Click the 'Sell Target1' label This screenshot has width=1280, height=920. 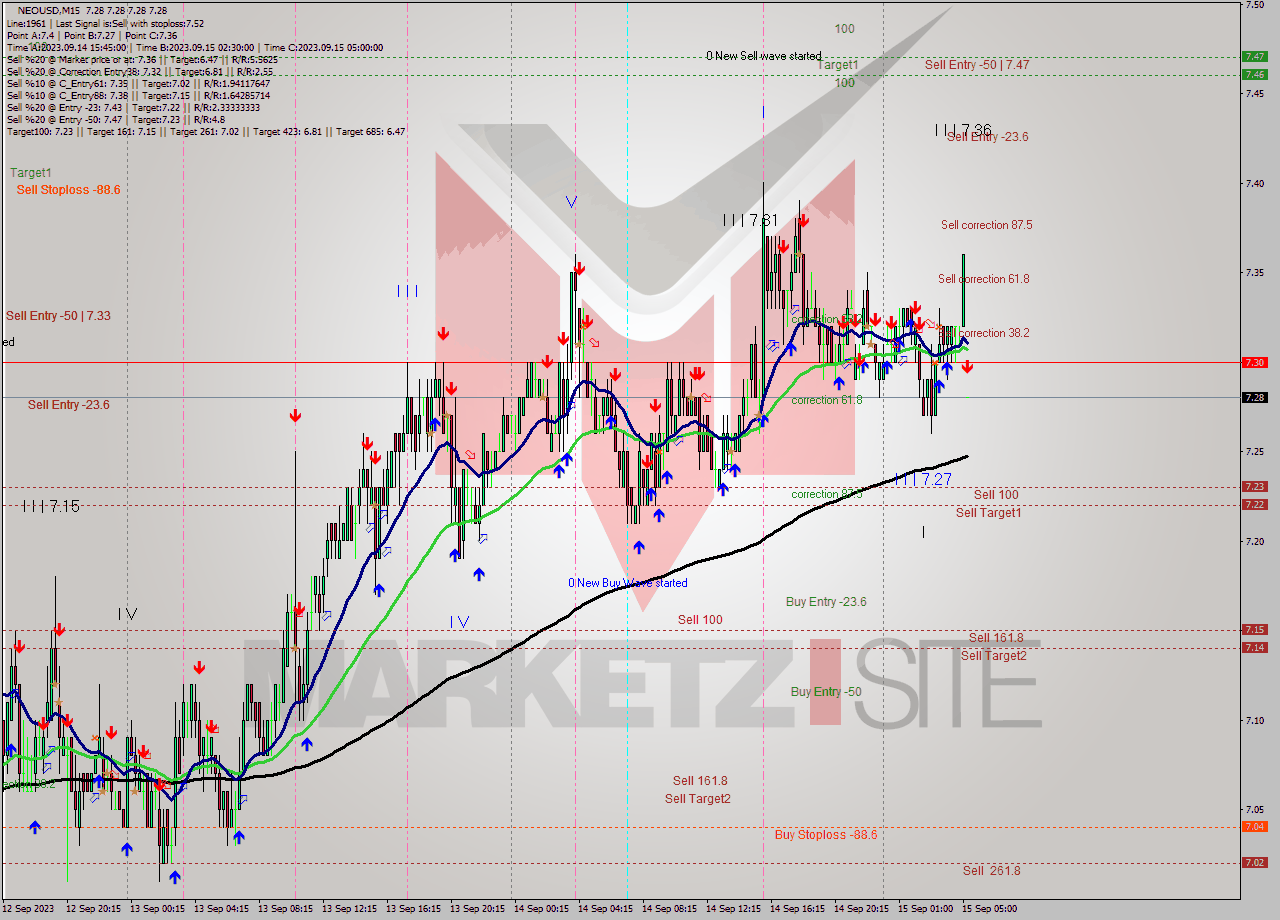(x=988, y=512)
